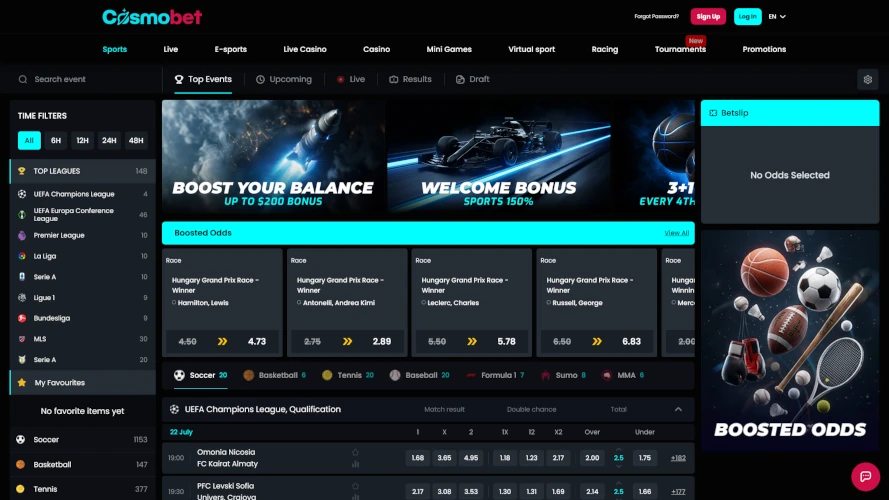Open Boost Your Balance banner
Viewport: 889px width, 500px height.
273,157
